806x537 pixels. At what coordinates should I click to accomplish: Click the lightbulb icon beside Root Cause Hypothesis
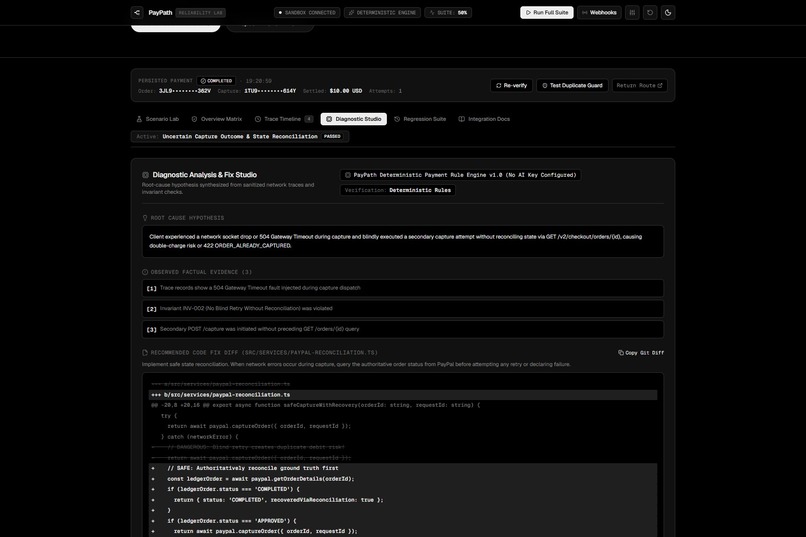point(145,218)
